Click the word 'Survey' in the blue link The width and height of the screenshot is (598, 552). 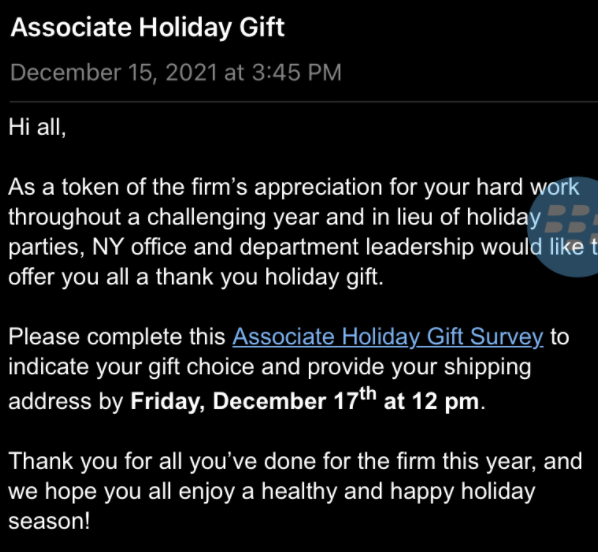pyautogui.click(x=506, y=338)
